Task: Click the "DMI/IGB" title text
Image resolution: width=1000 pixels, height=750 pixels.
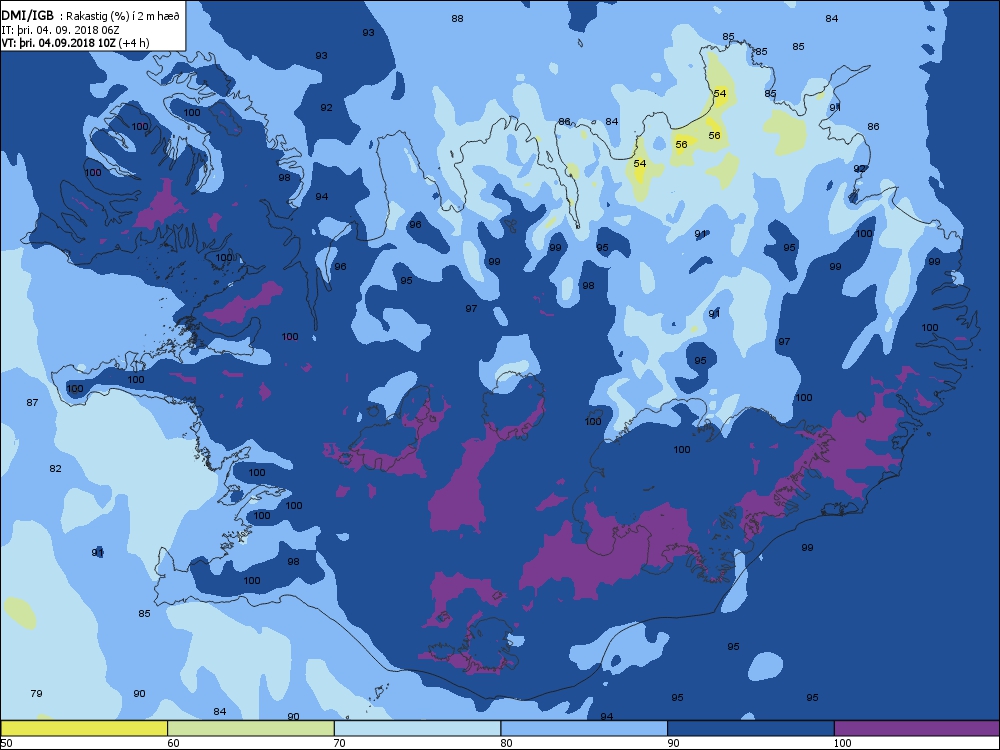Action: tap(27, 17)
